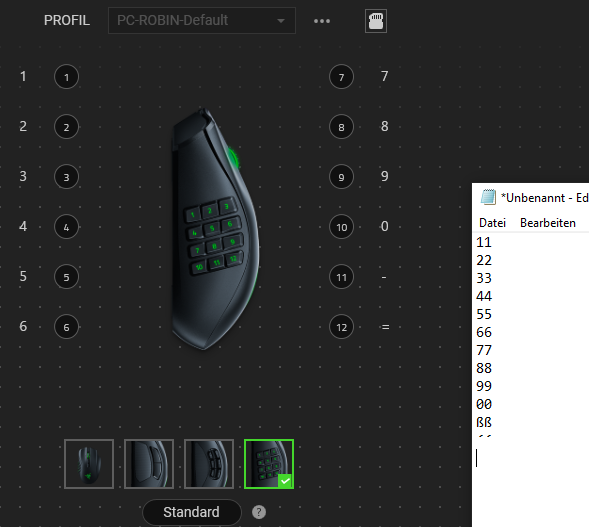This screenshot has width=589, height=527.
Task: Expand profile list with dropdown arrow
Action: click(x=281, y=21)
